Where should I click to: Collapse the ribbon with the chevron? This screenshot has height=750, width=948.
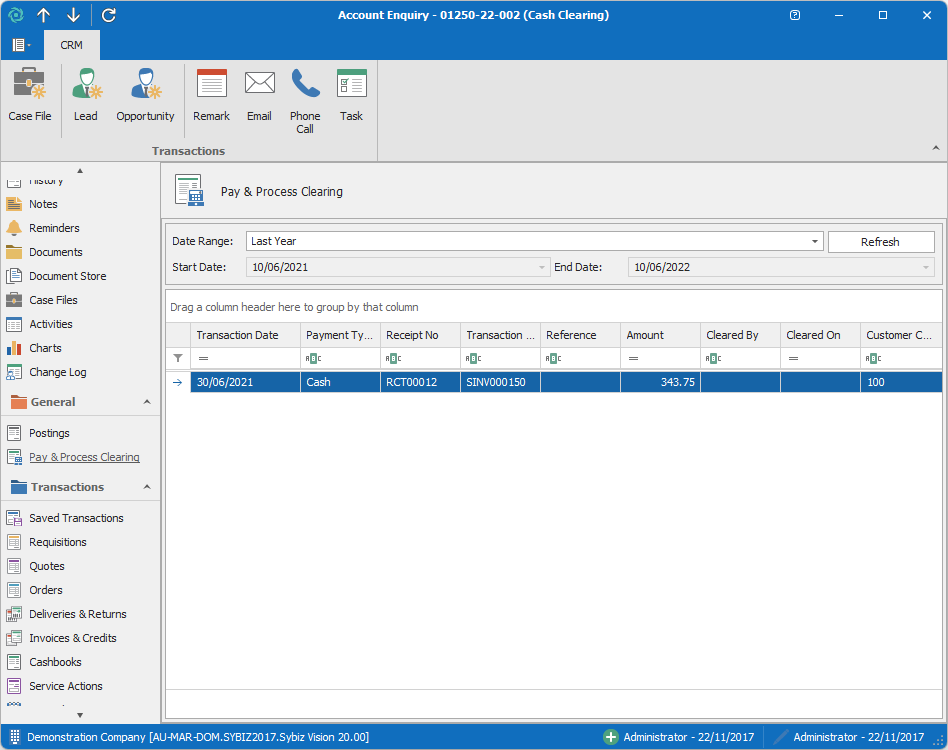pos(936,148)
